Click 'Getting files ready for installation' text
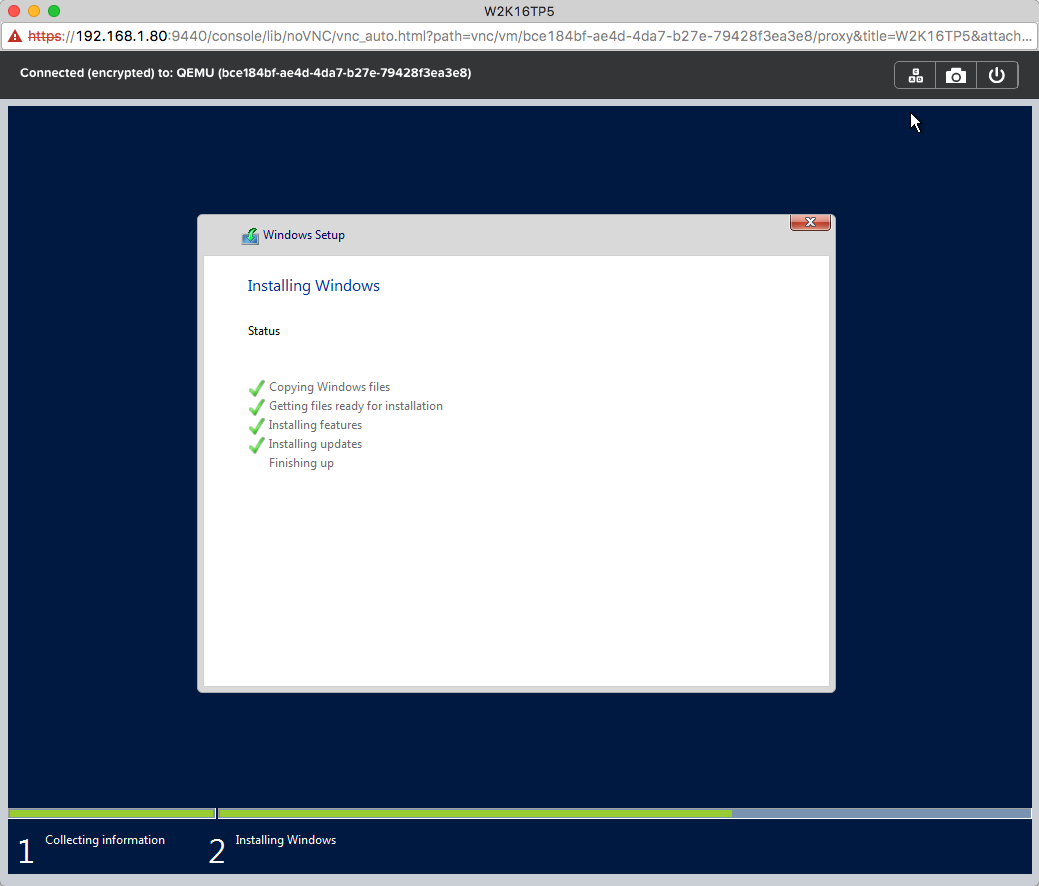This screenshot has height=886, width=1039. tap(356, 406)
